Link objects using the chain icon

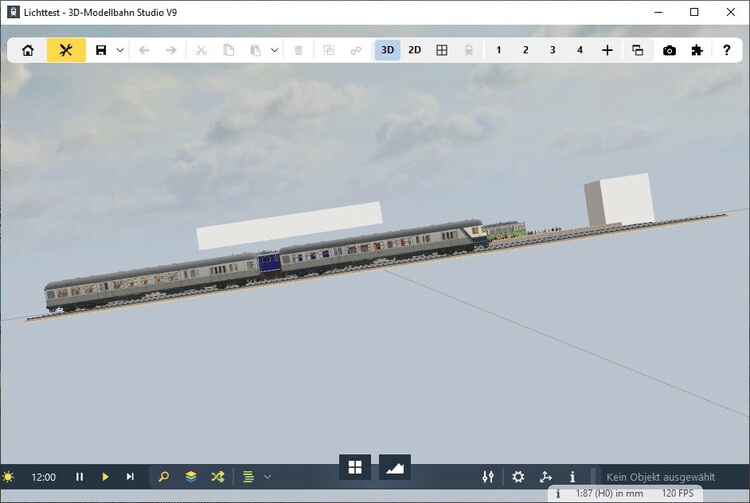(355, 50)
